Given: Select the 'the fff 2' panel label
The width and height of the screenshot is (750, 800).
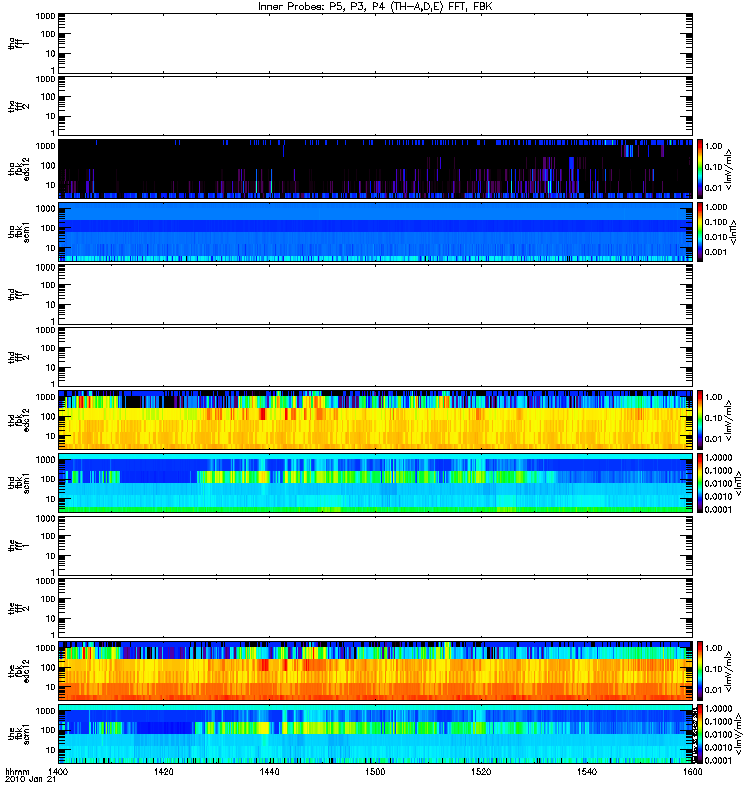Looking at the screenshot, I should click(x=19, y=609).
